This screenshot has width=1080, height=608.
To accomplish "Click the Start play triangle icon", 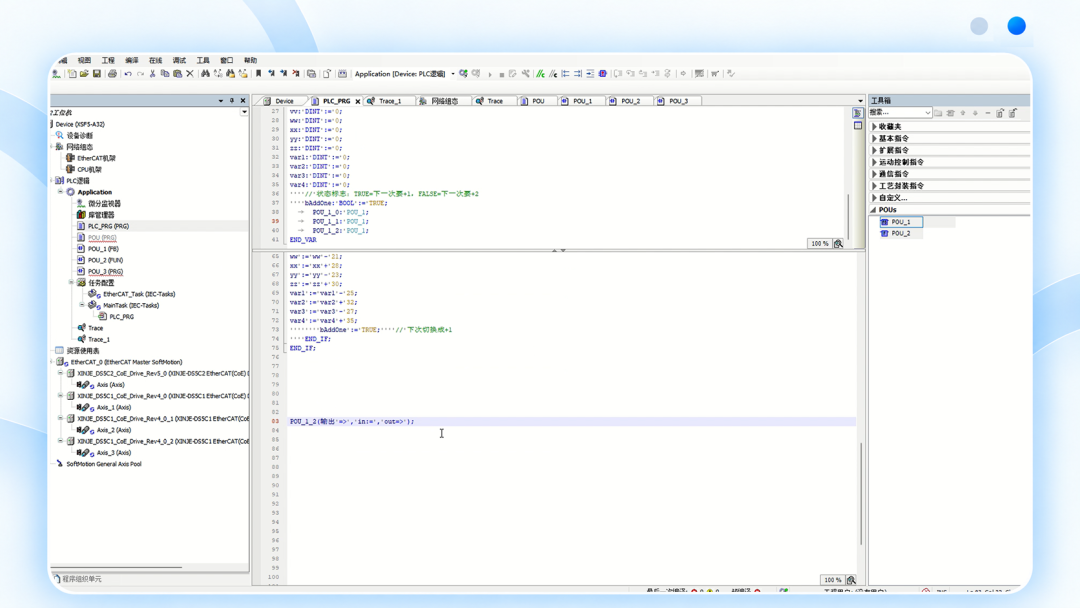I will [490, 74].
